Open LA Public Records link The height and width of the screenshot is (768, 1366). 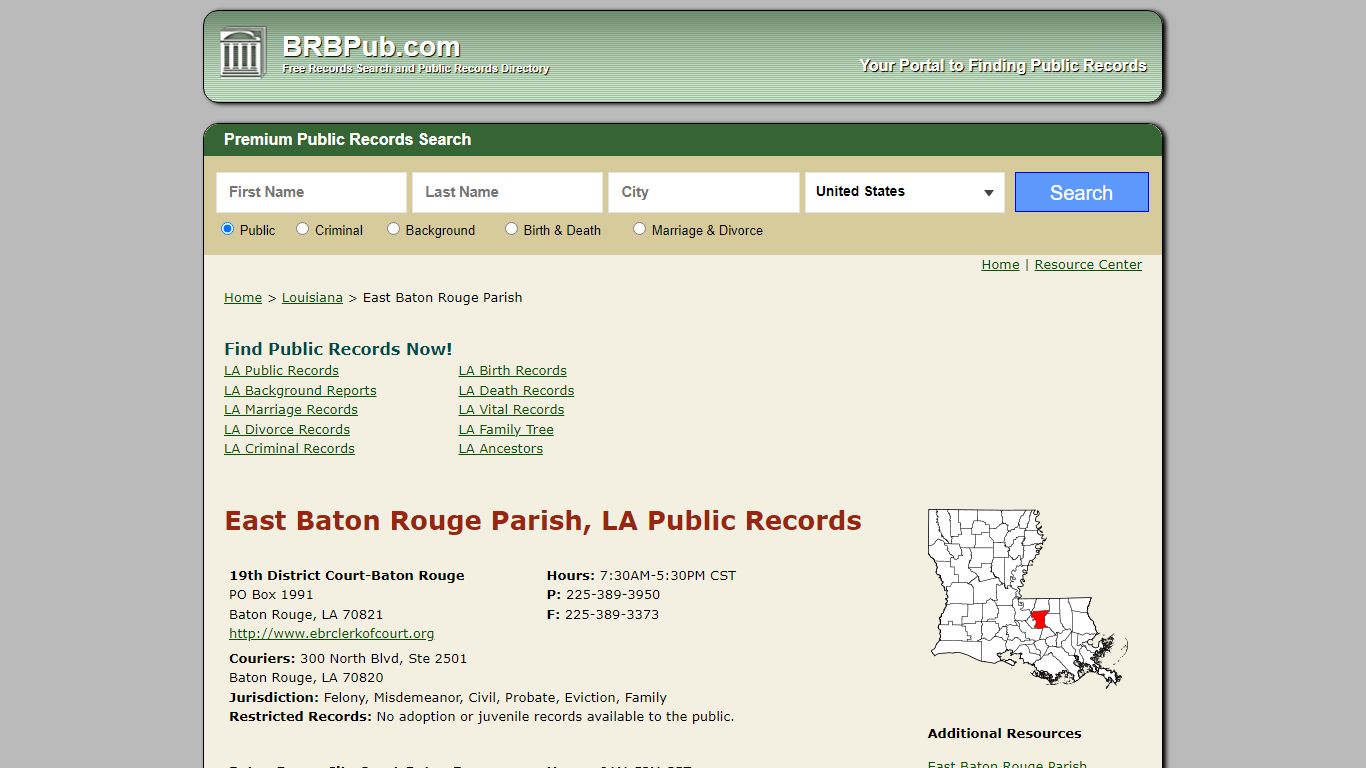click(x=281, y=371)
